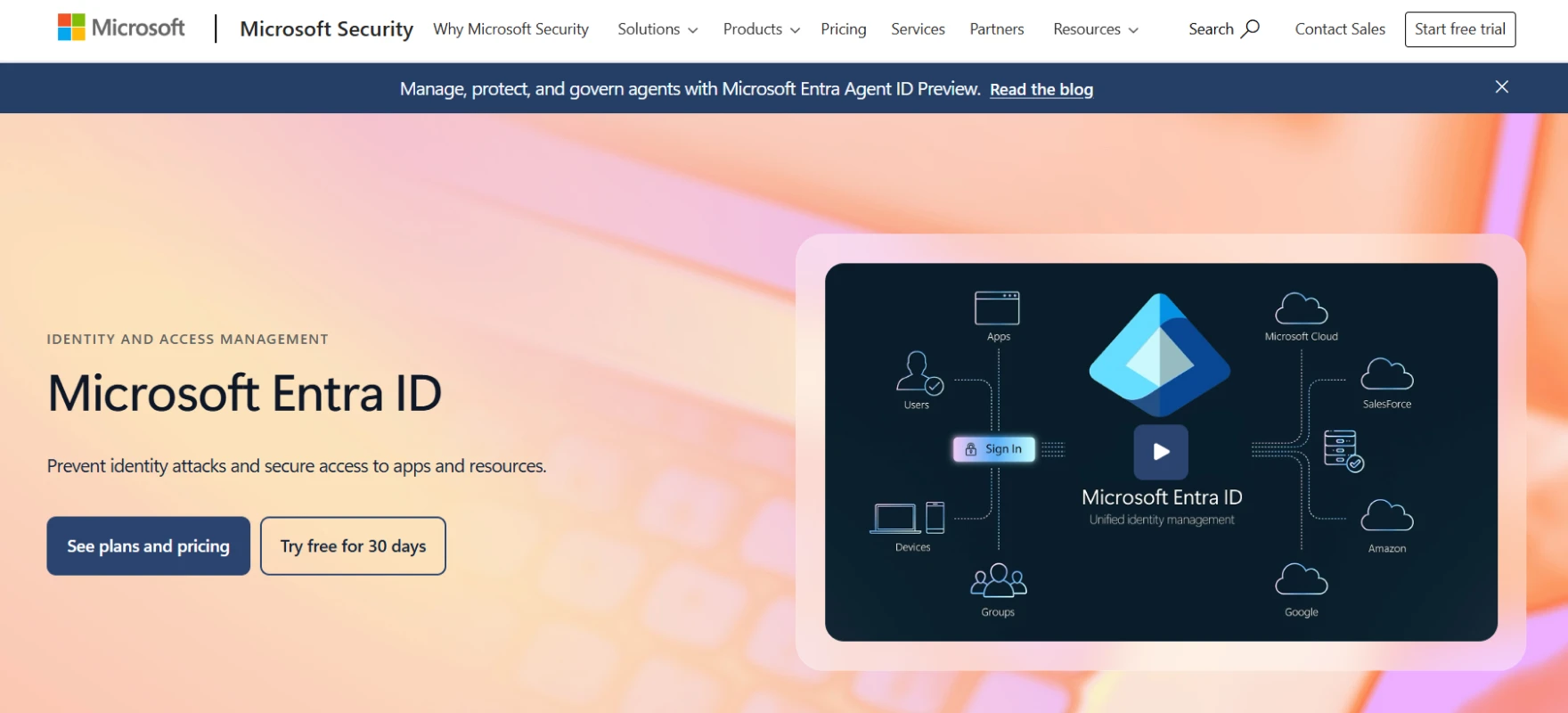Viewport: 1568px width, 713px height.
Task: Open the Microsoft Security home link
Action: tap(327, 29)
